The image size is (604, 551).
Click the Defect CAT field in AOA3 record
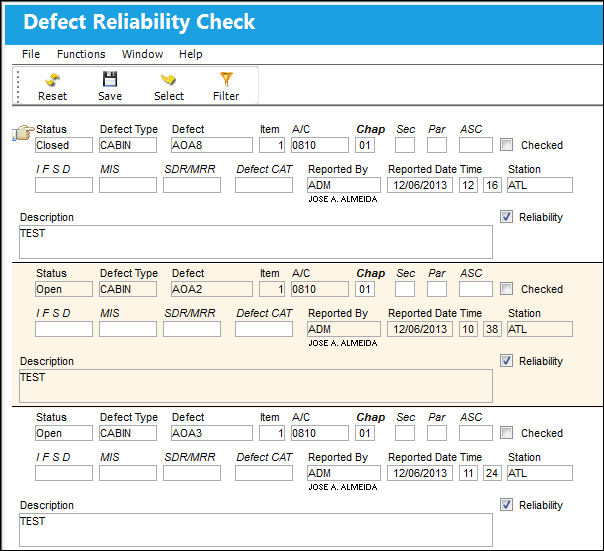(264, 473)
